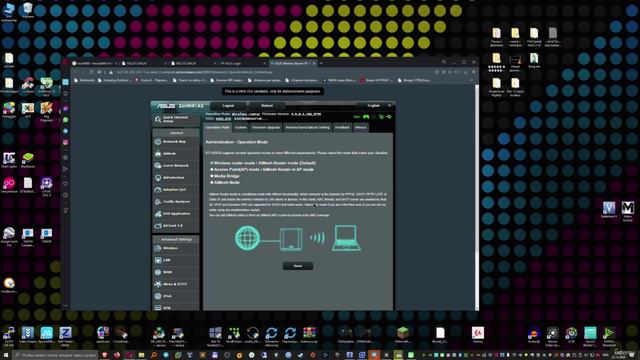640x360 pixels.
Task: Click the Logout button
Action: coord(228,106)
